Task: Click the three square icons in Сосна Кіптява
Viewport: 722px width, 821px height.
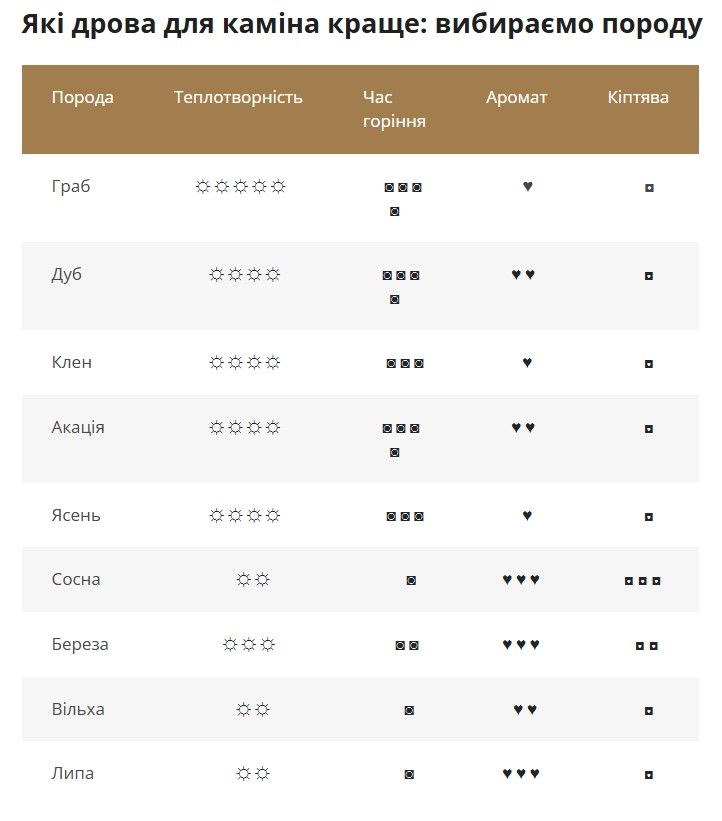Action: tap(642, 580)
